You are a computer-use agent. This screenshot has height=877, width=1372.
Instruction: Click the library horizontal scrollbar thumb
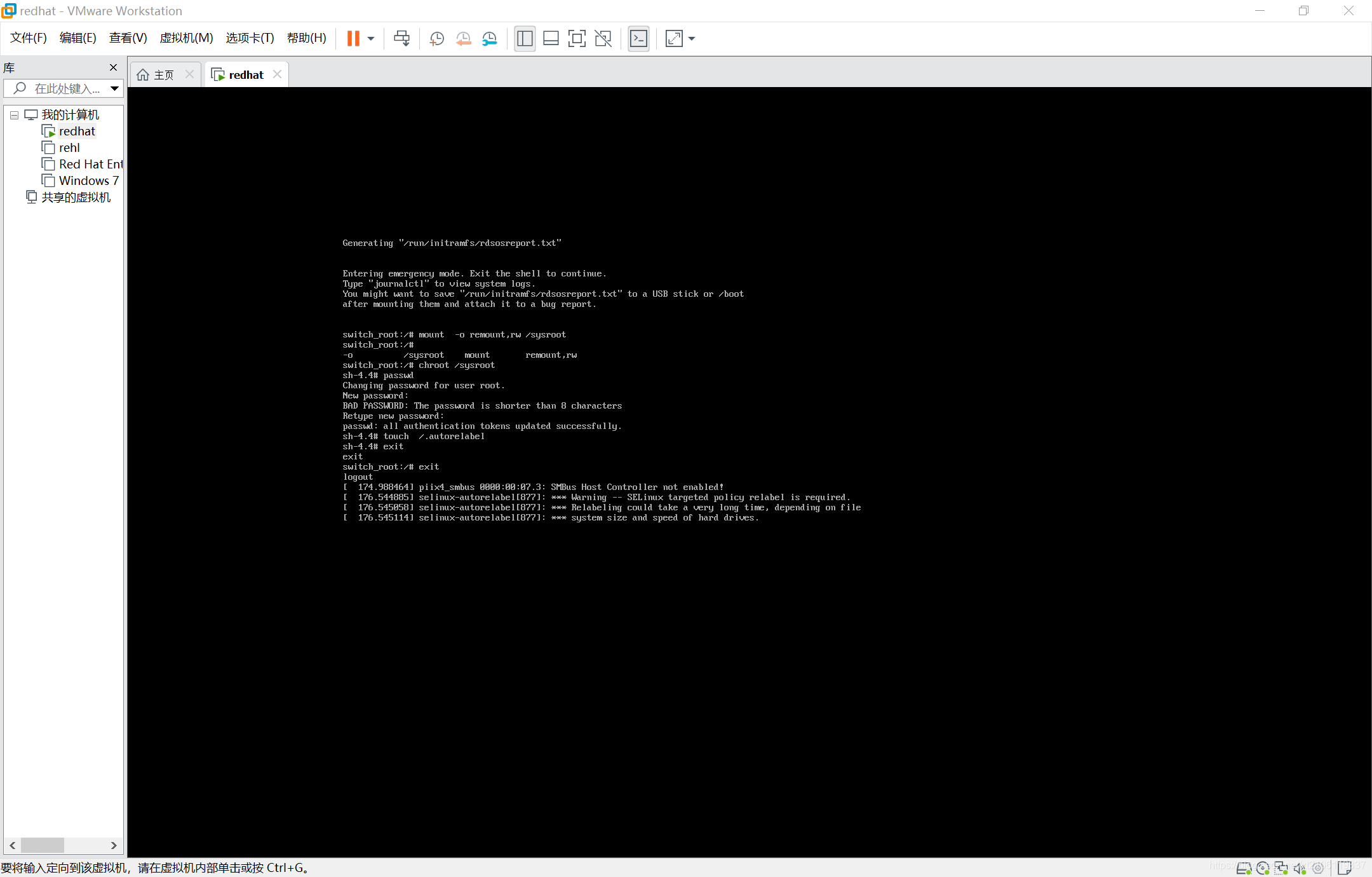pos(43,845)
